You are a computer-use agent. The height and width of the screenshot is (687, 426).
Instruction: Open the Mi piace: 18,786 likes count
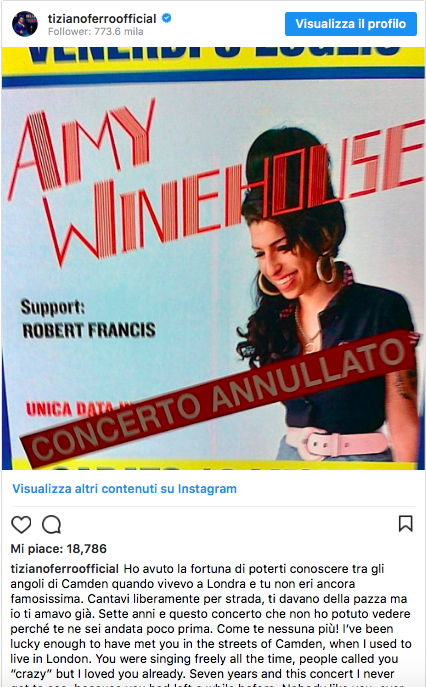[59, 549]
